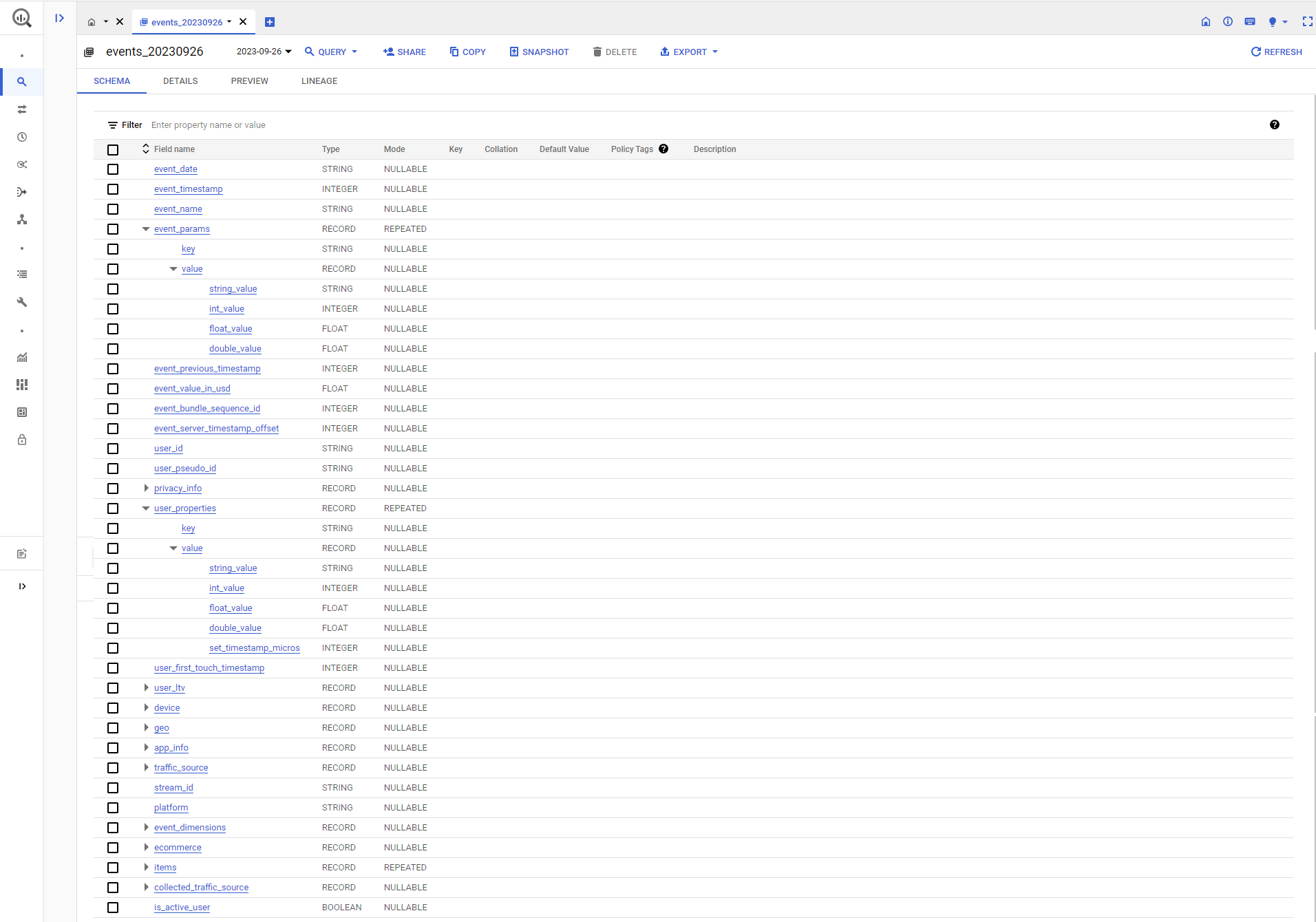Click the Policy Tags help icon
The width and height of the screenshot is (1316, 922).
[664, 149]
